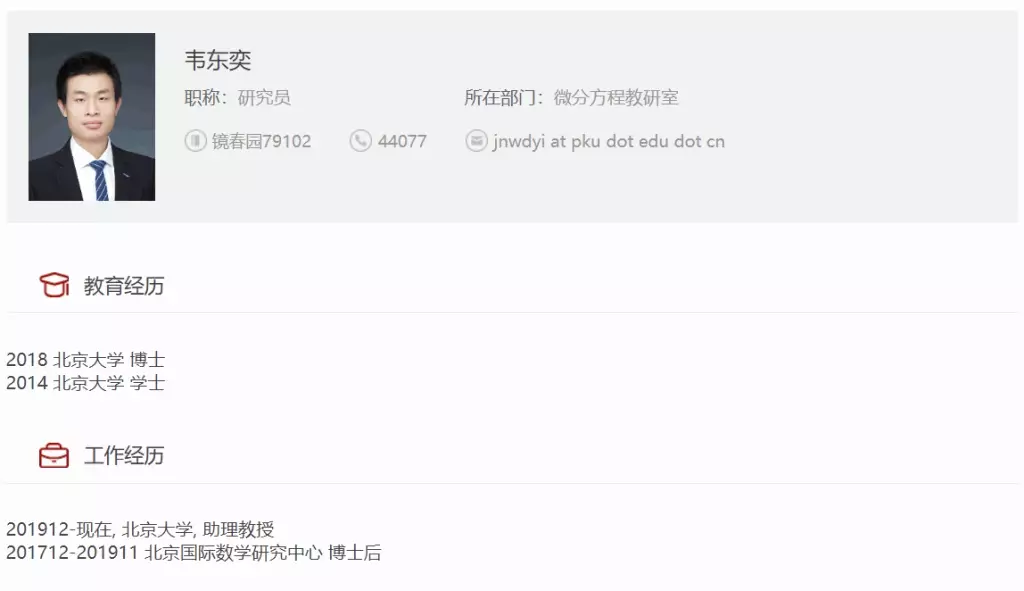Click the 2018 北京大学 博士 entry
The width and height of the screenshot is (1024, 591).
[x=86, y=359]
